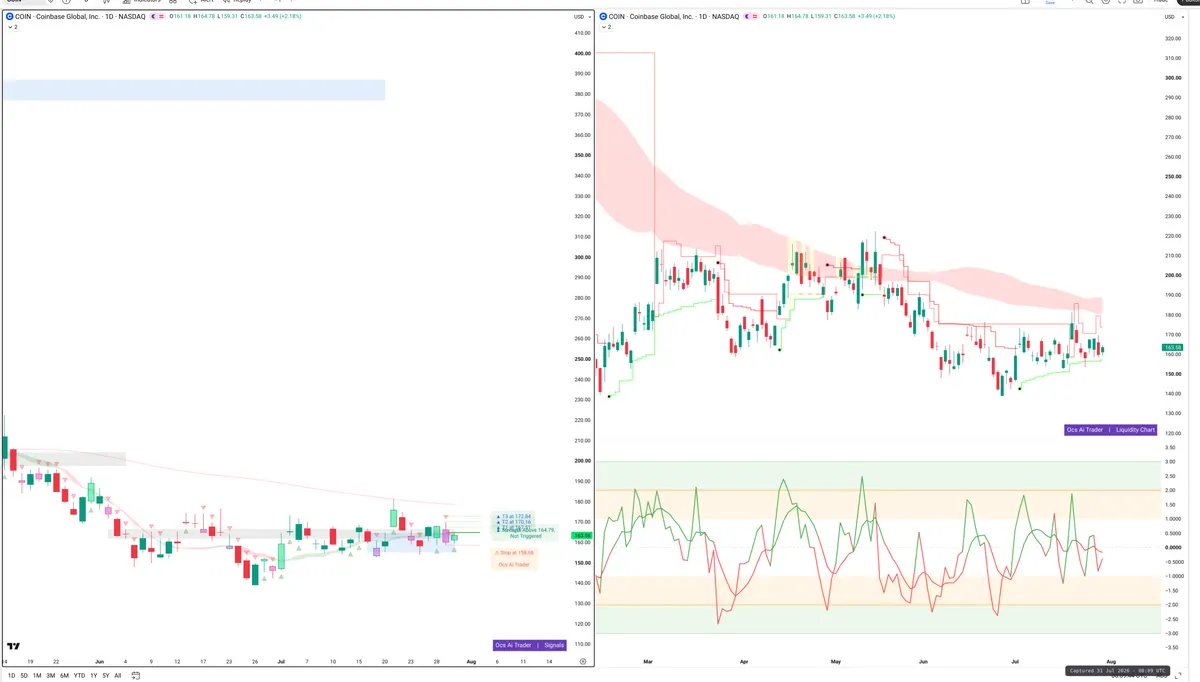The width and height of the screenshot is (1200, 682).
Task: Click the Alert button in top toolbar
Action: pos(202,2)
